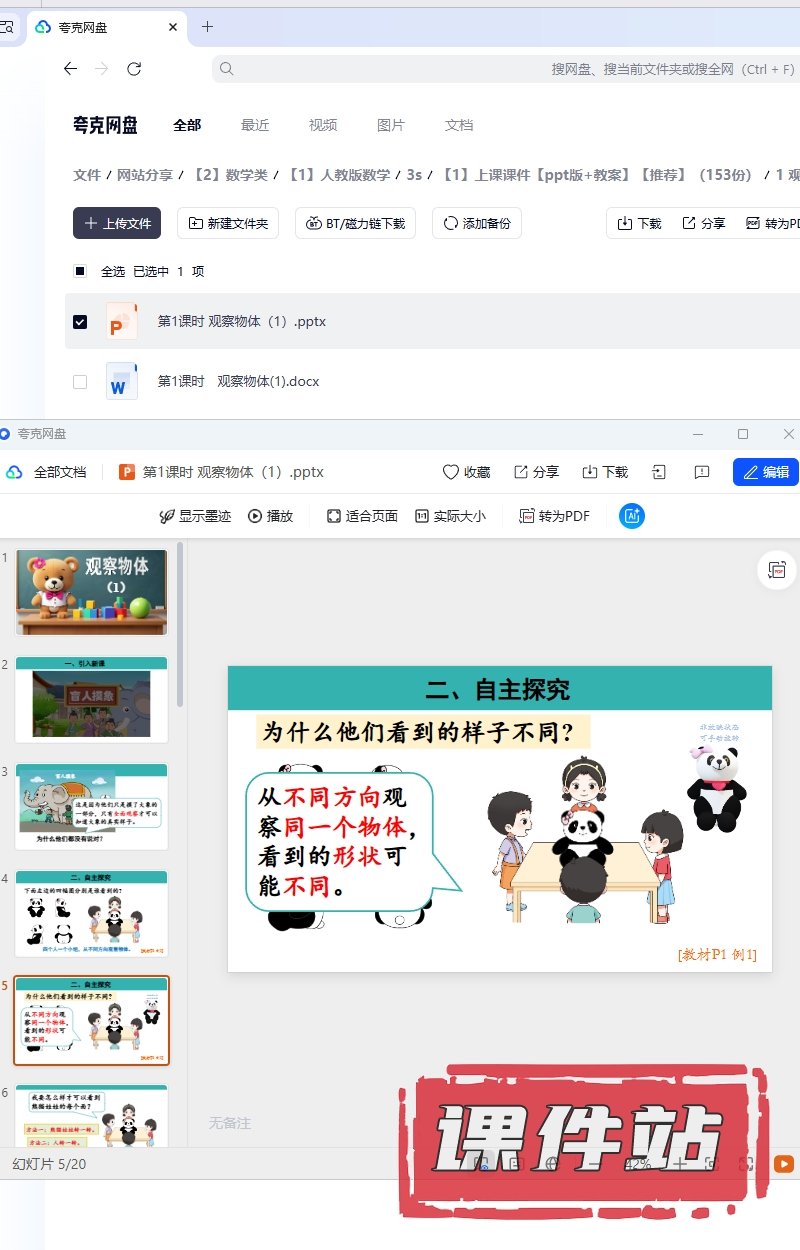The width and height of the screenshot is (800, 1250).
Task: Check the 观察物体(1).docx file checkbox
Action: [80, 382]
